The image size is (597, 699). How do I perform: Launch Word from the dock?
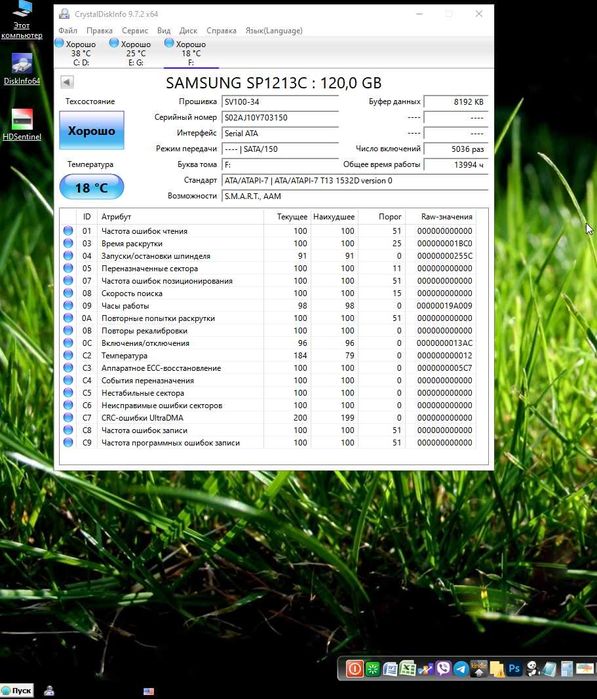[390, 669]
